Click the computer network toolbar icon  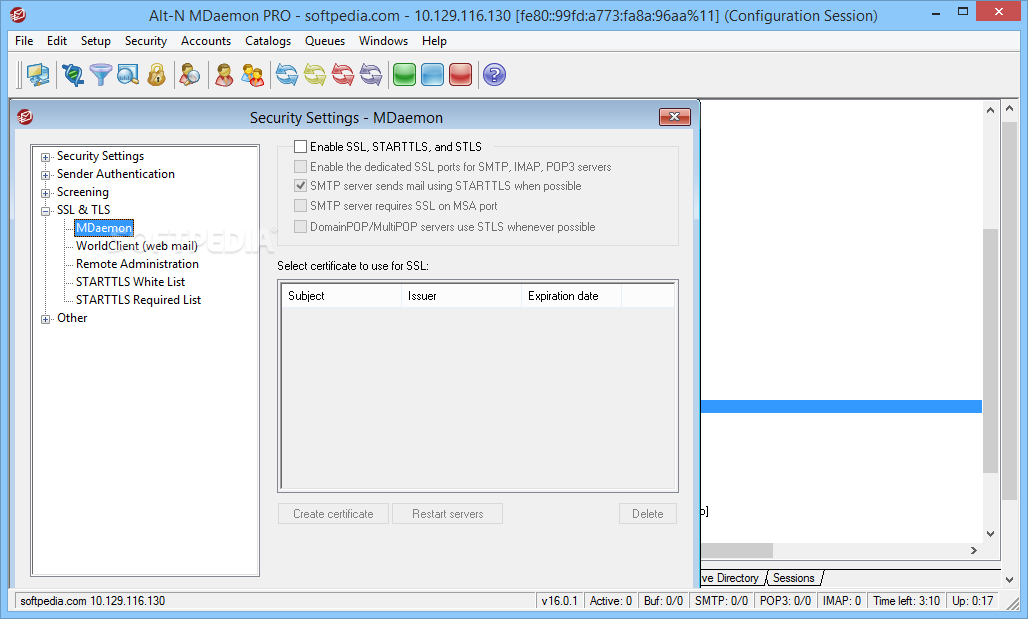pos(38,75)
